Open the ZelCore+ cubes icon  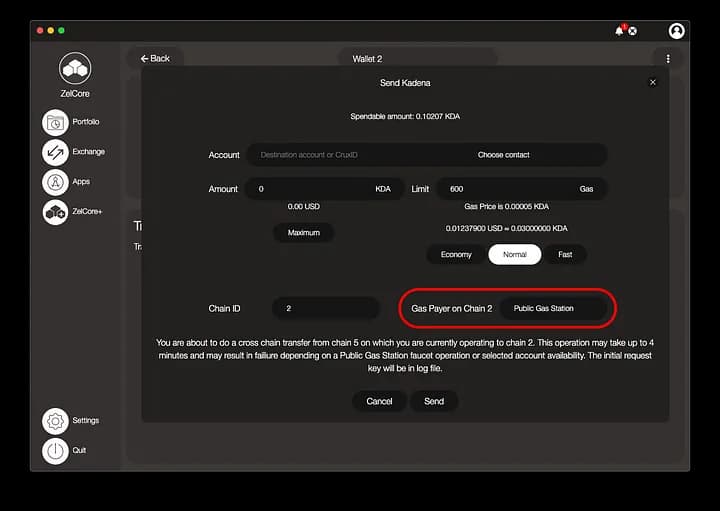55,212
